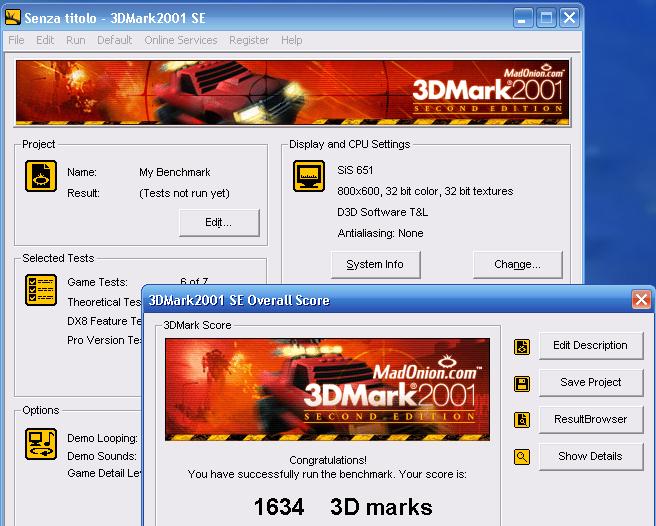Image resolution: width=656 pixels, height=526 pixels.
Task: Click 'D3D Software T&L' text
Action: (382, 212)
